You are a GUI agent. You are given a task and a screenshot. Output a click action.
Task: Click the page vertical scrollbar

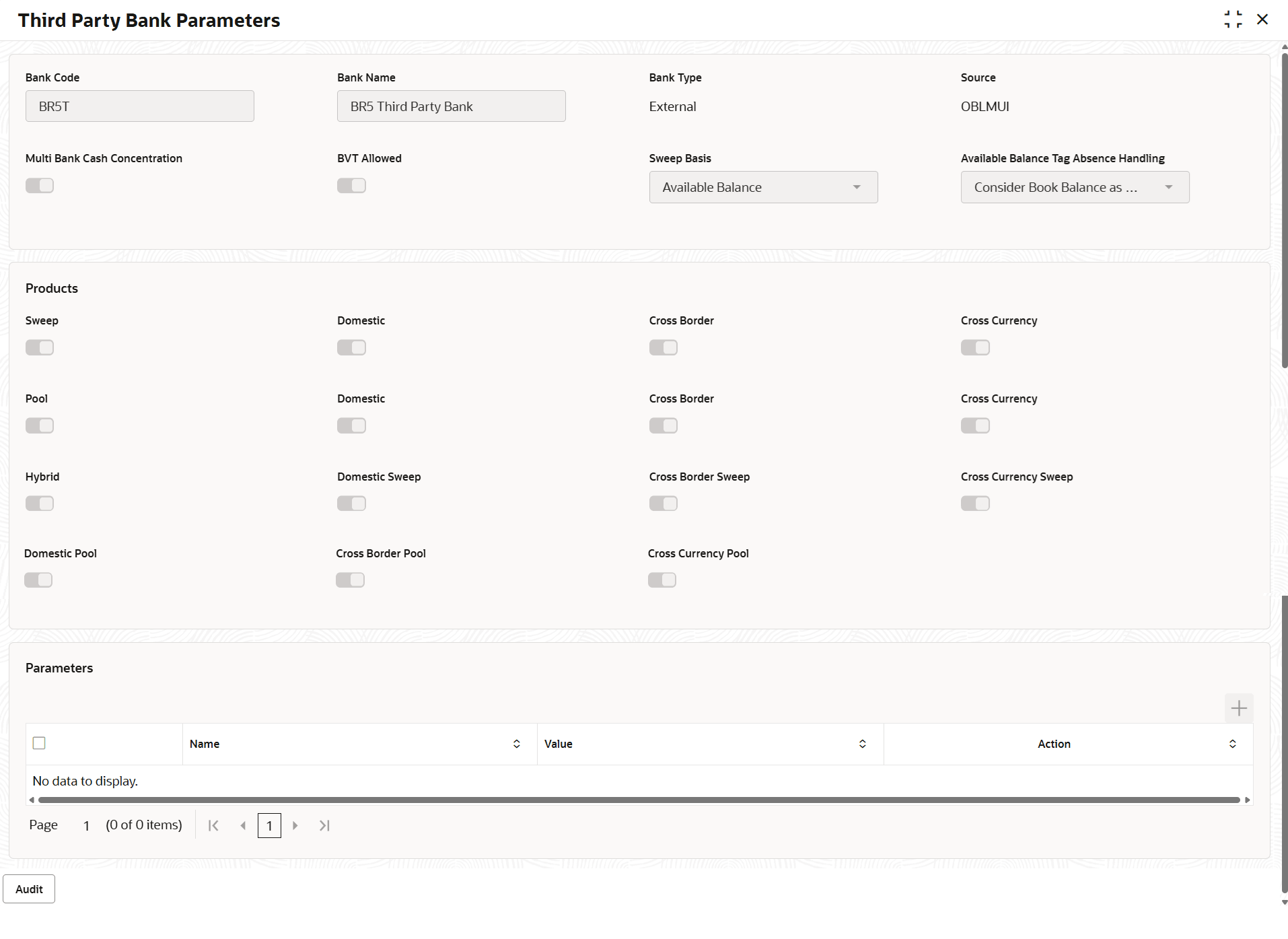[1285, 210]
